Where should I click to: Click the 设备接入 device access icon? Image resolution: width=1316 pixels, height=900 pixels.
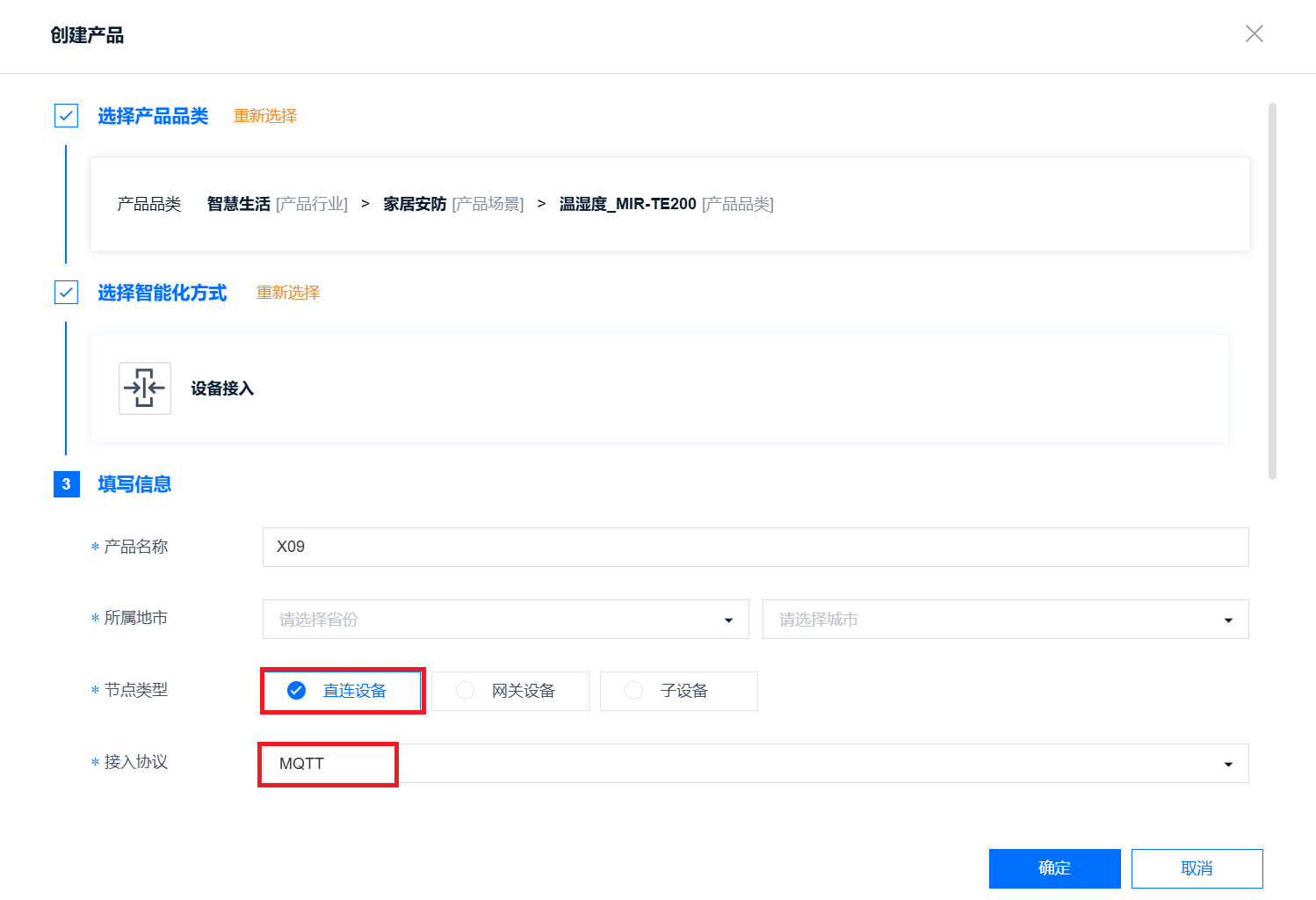[x=145, y=388]
